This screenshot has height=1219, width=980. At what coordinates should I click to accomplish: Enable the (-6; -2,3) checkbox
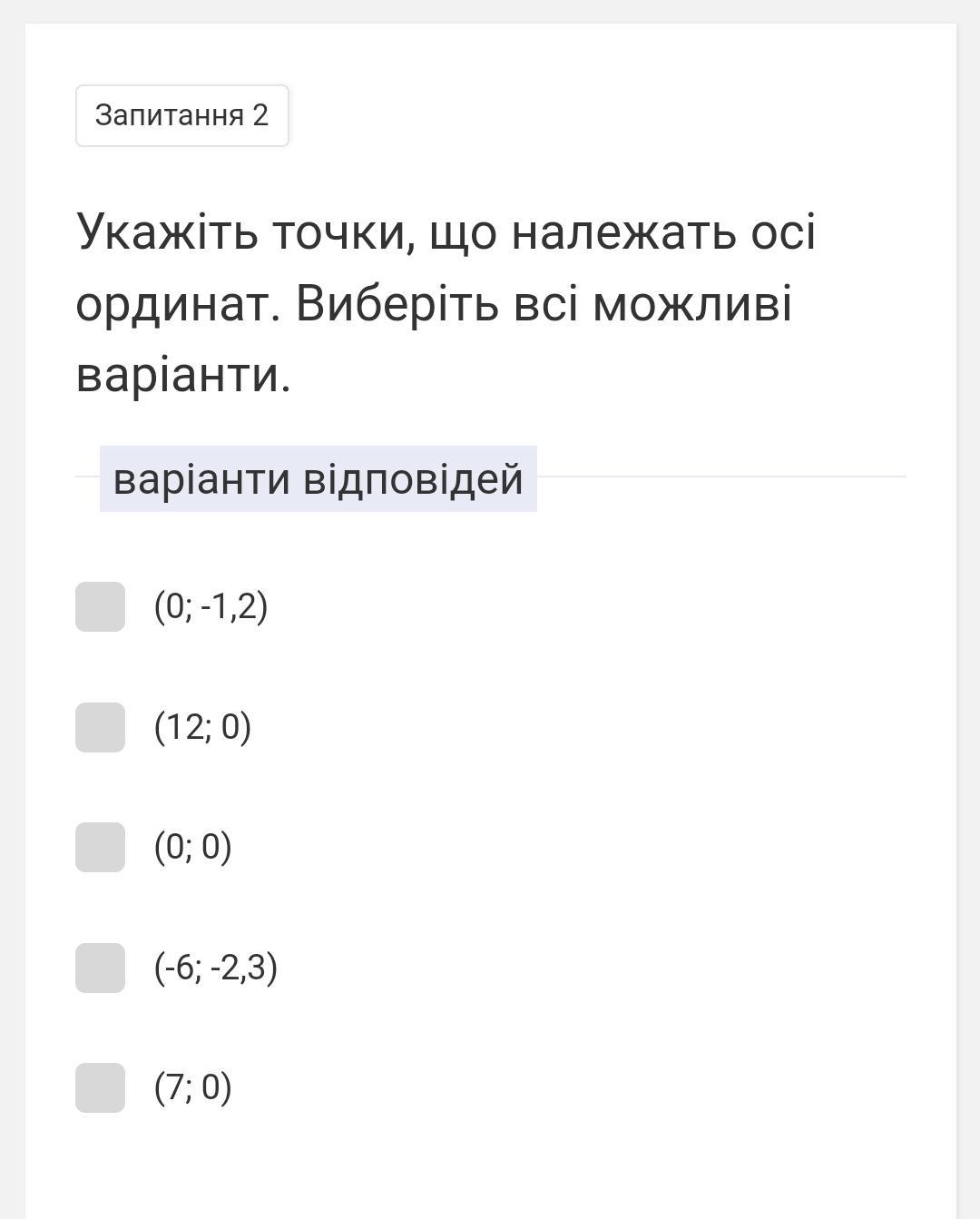click(x=100, y=968)
